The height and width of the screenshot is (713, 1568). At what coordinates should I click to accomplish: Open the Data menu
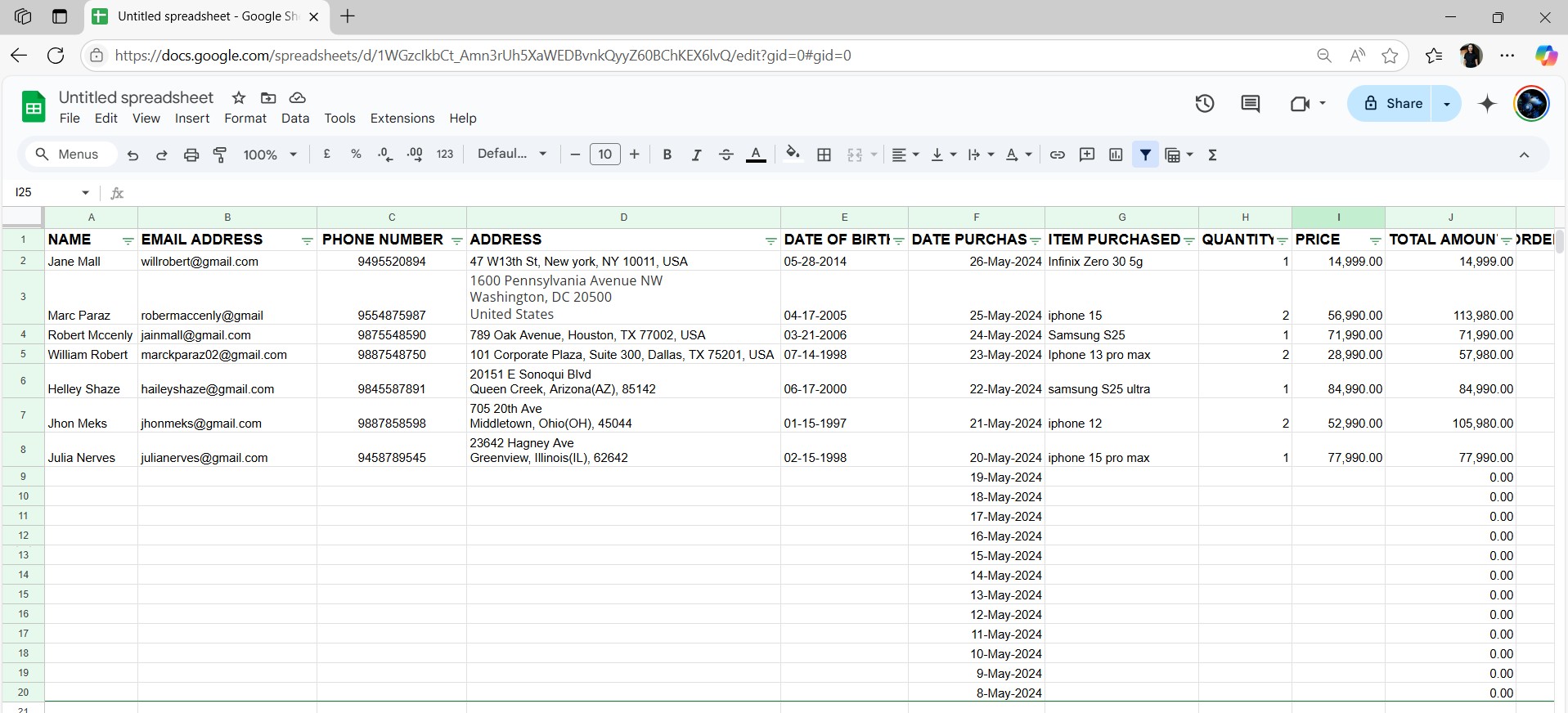coord(295,119)
